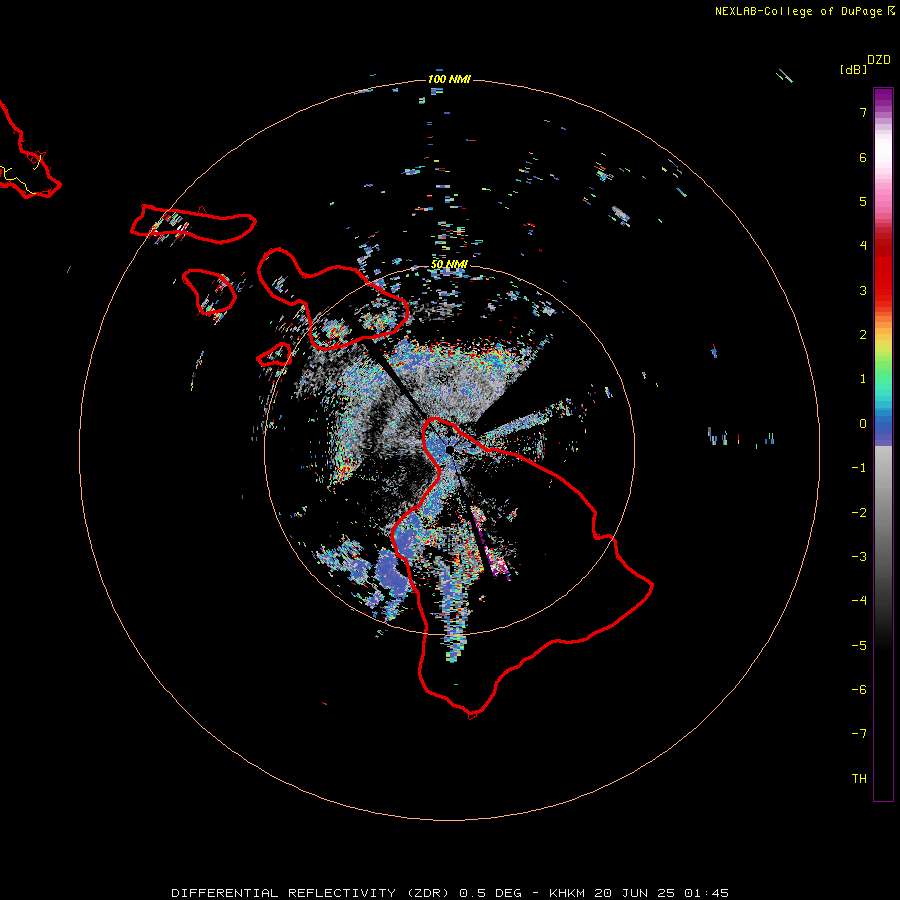Click the -5 value on color scale

tap(859, 646)
